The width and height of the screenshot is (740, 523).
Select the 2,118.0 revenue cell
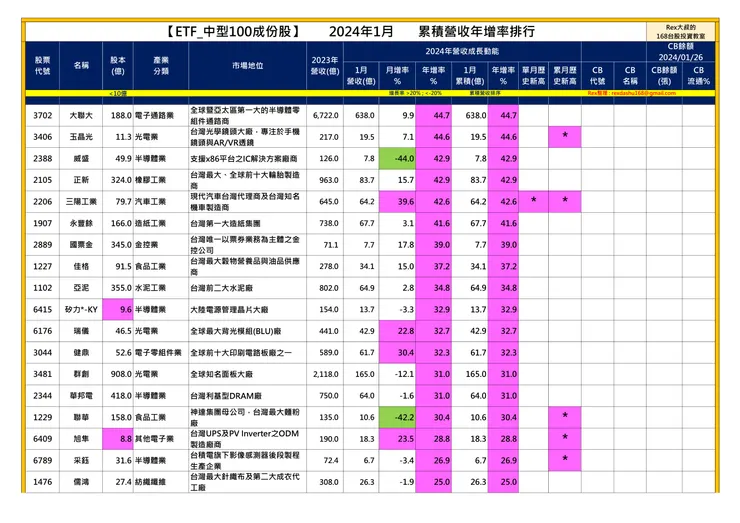click(325, 374)
